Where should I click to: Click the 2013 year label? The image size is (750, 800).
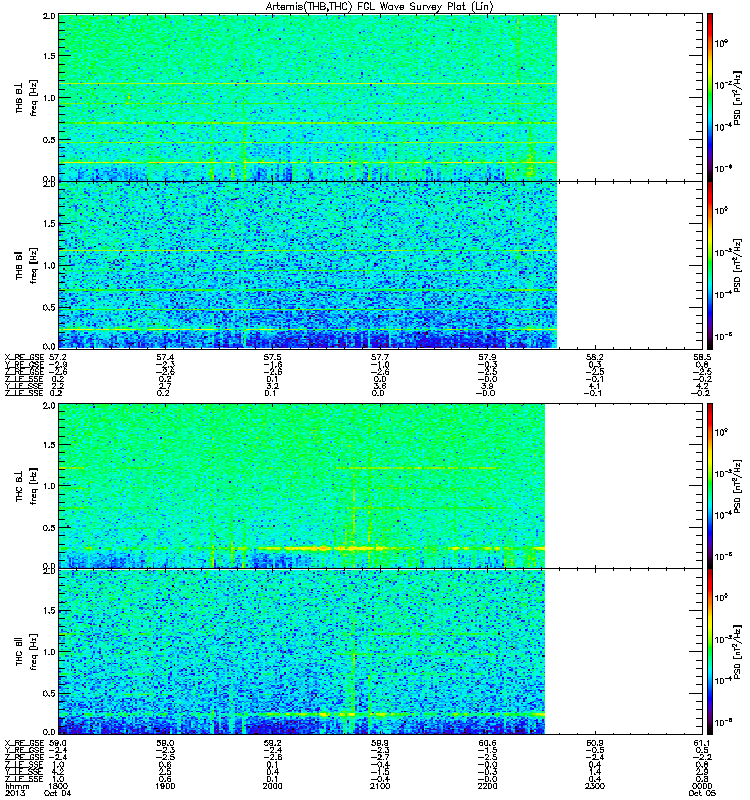click(15, 793)
